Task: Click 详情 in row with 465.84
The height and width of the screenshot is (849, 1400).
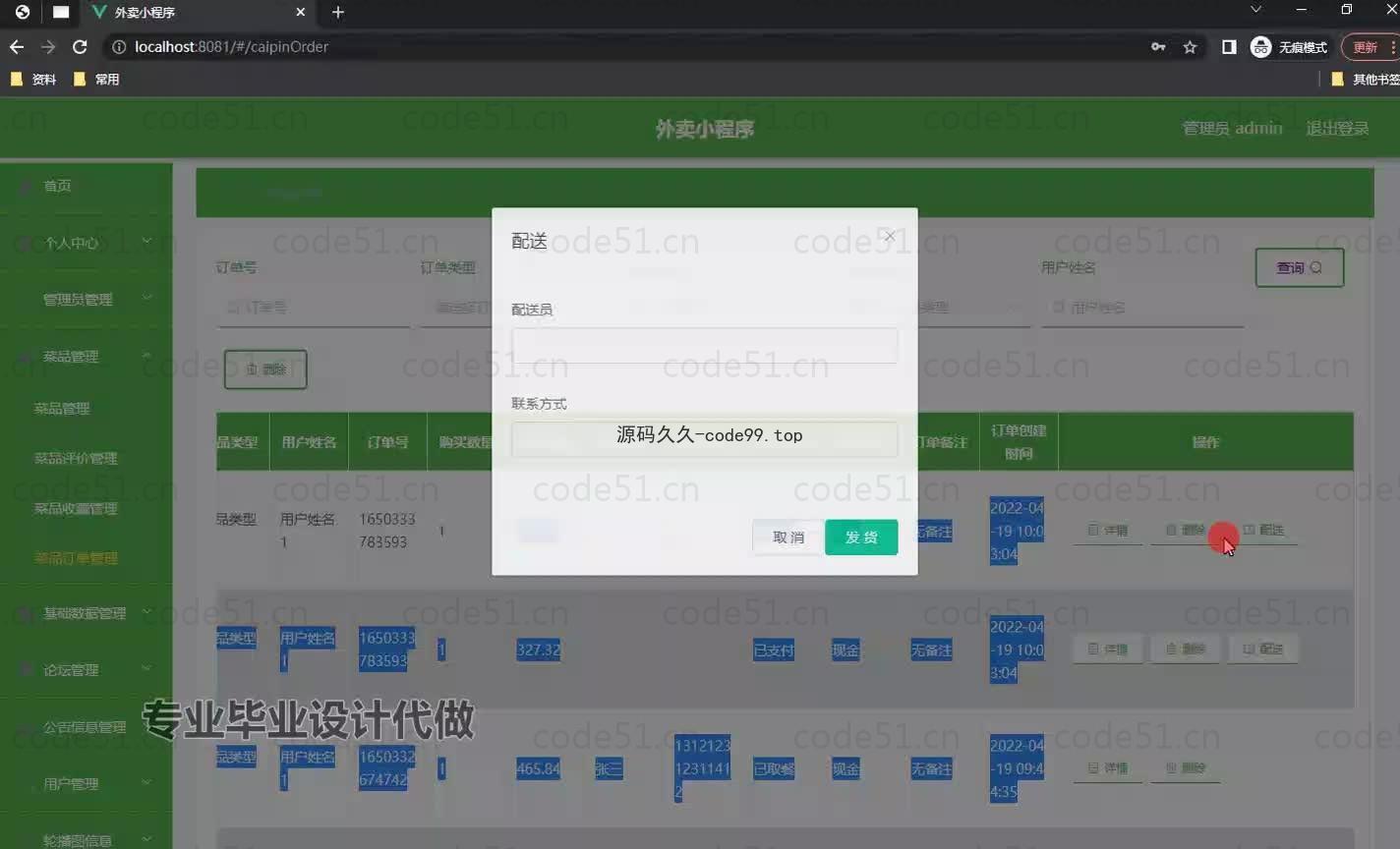Action: pos(1108,767)
